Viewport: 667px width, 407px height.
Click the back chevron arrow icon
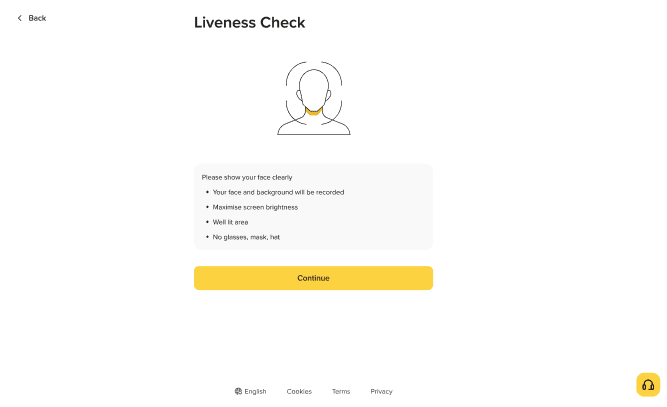pos(19,18)
